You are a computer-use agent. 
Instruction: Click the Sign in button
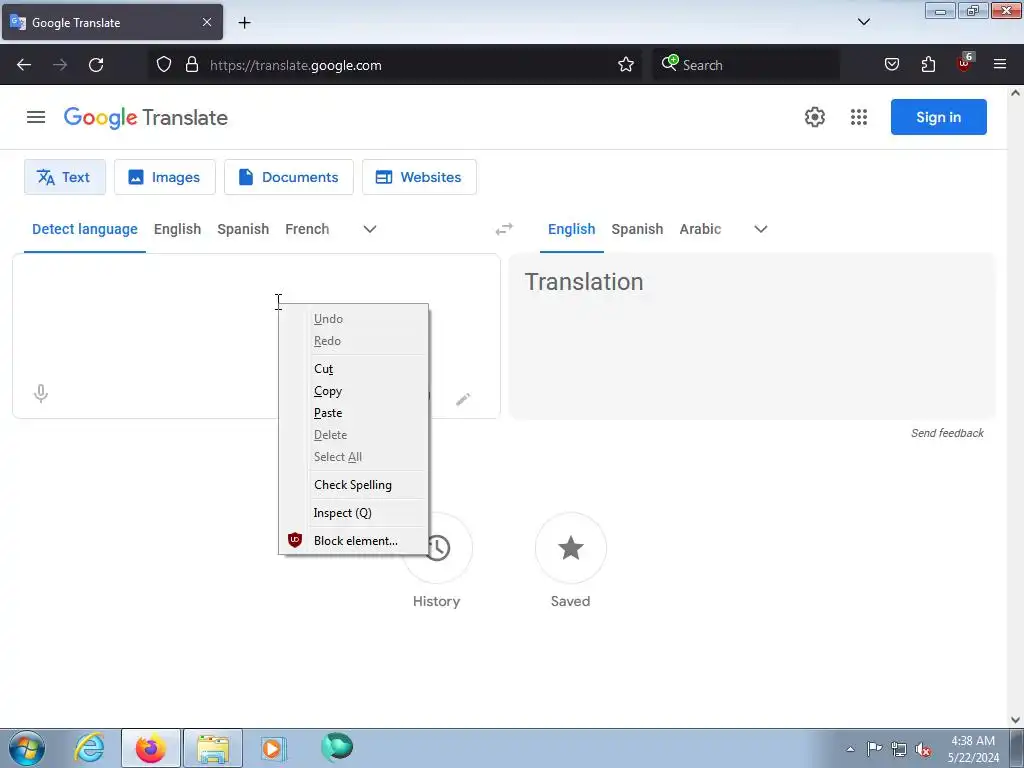click(938, 117)
